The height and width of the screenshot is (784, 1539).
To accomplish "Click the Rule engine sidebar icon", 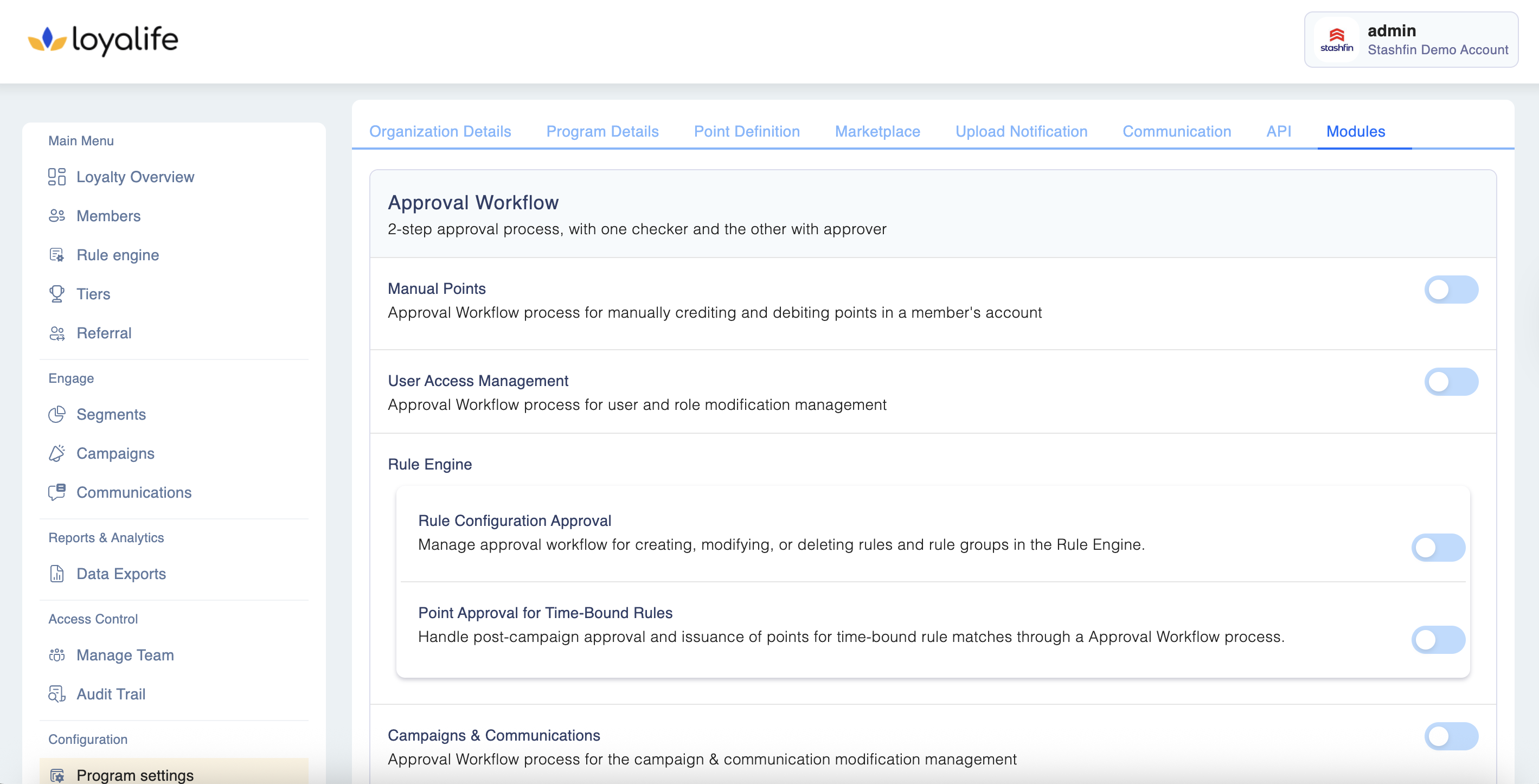I will [x=57, y=255].
